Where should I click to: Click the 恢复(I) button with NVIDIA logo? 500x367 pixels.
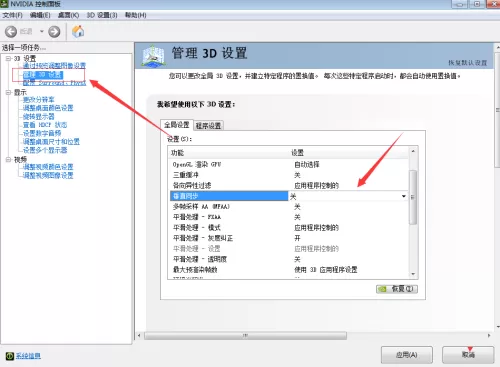(397, 289)
